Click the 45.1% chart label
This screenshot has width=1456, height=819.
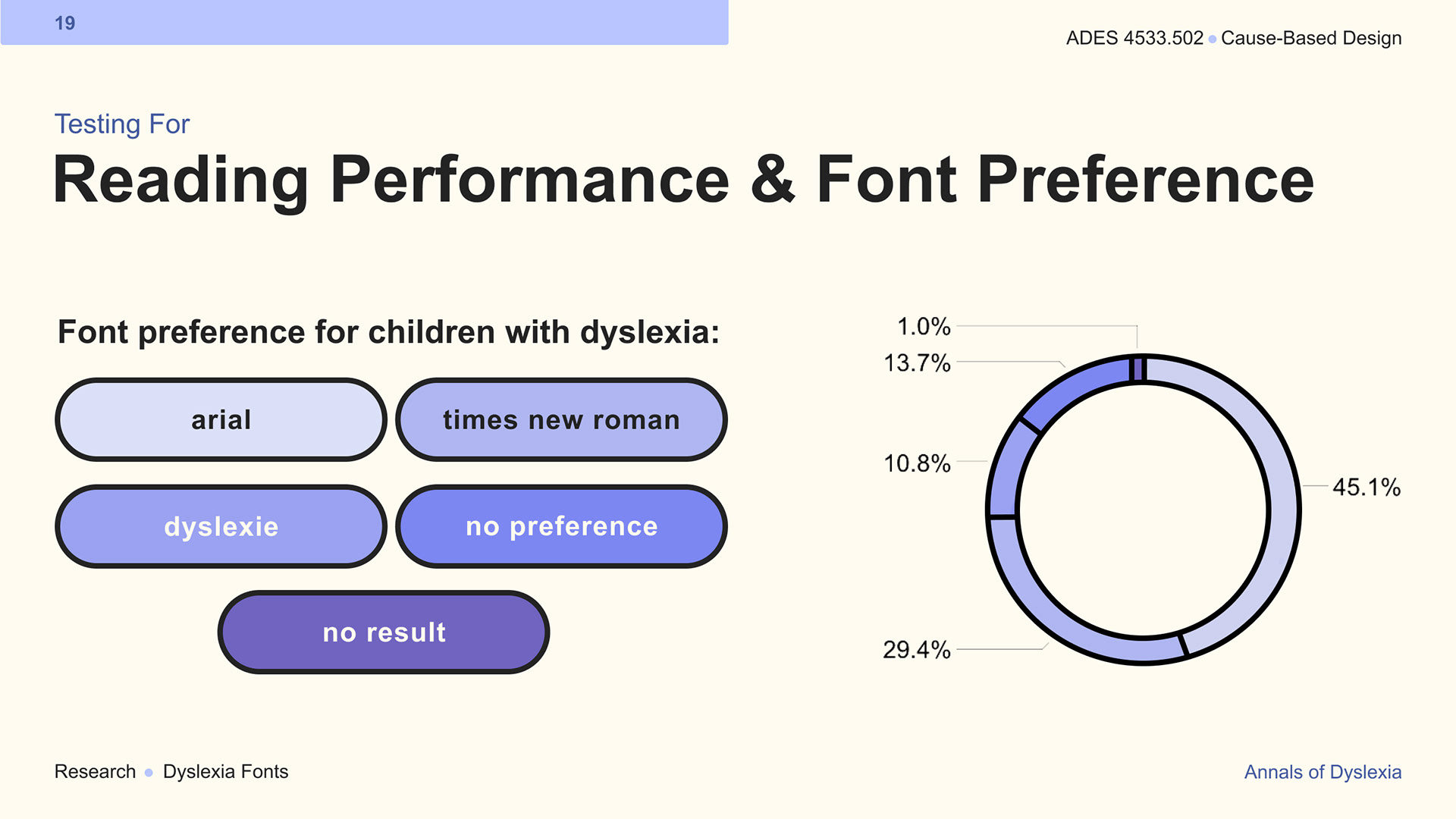coord(1367,487)
